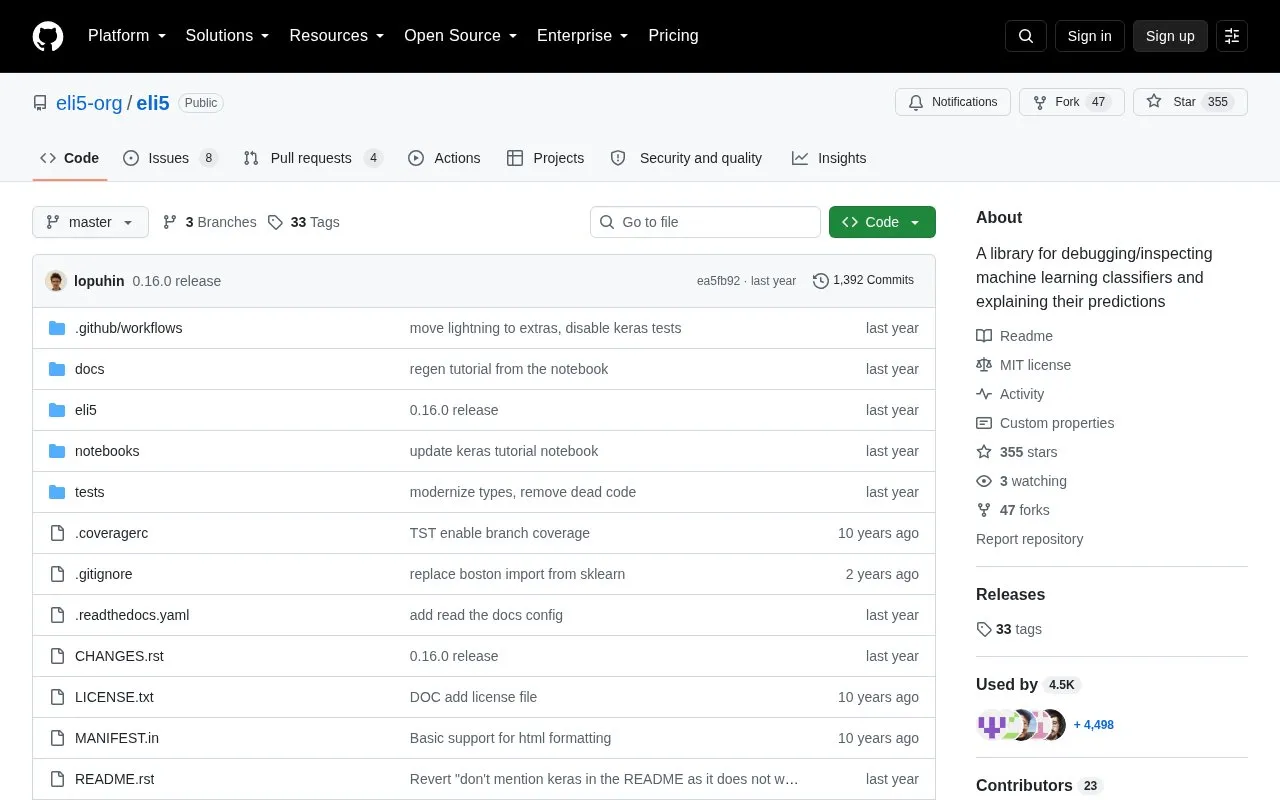
Task: Open the master branch selector dropdown
Action: (x=90, y=222)
